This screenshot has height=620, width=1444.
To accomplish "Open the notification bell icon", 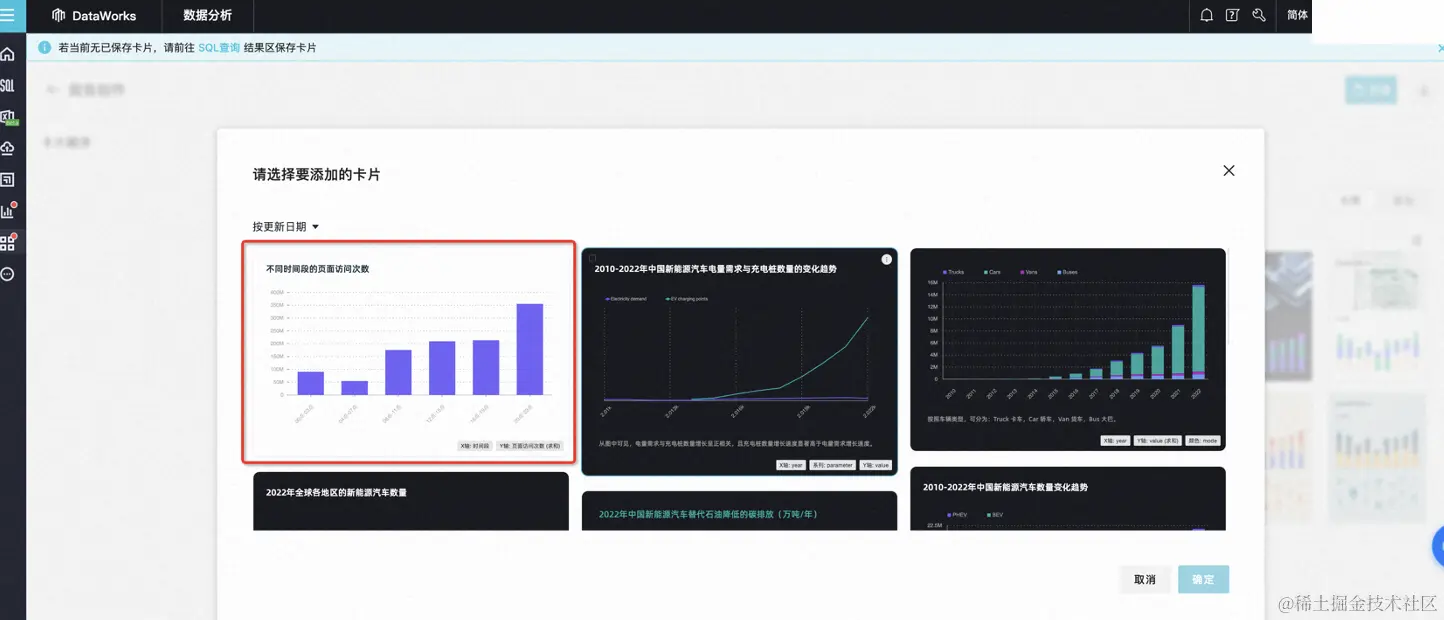I will [x=1207, y=15].
